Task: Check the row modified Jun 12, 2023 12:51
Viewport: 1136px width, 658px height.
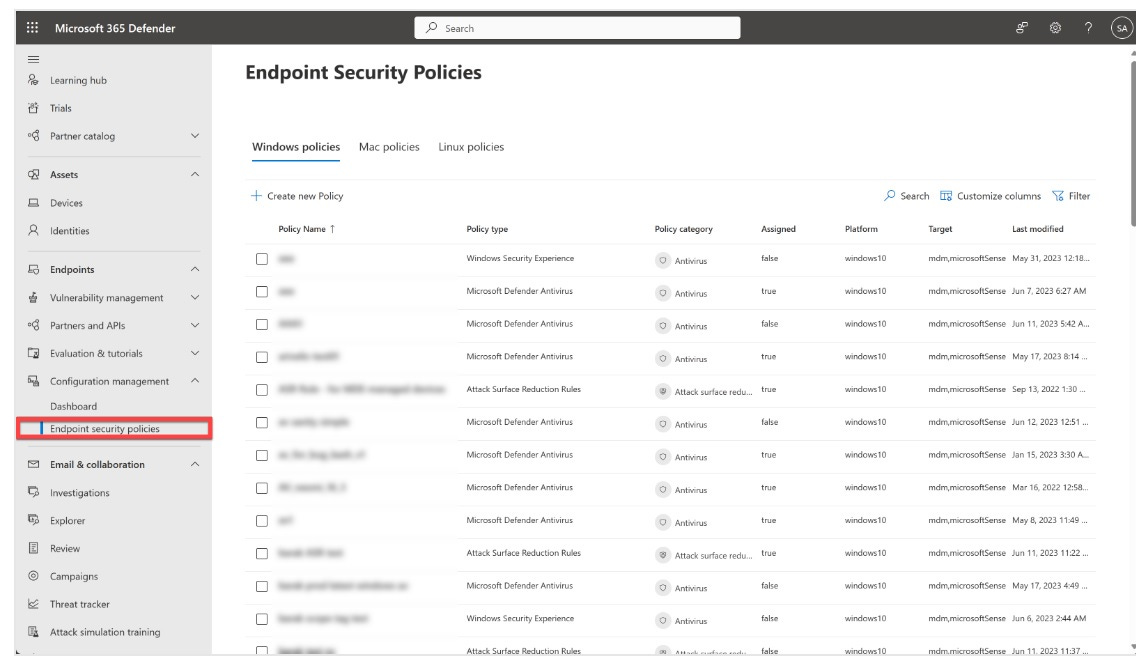Action: (x=262, y=422)
